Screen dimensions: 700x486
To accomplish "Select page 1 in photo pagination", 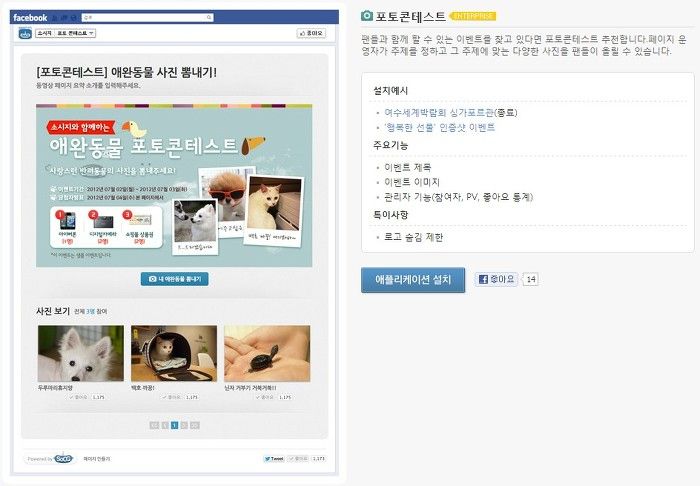I will 175,425.
